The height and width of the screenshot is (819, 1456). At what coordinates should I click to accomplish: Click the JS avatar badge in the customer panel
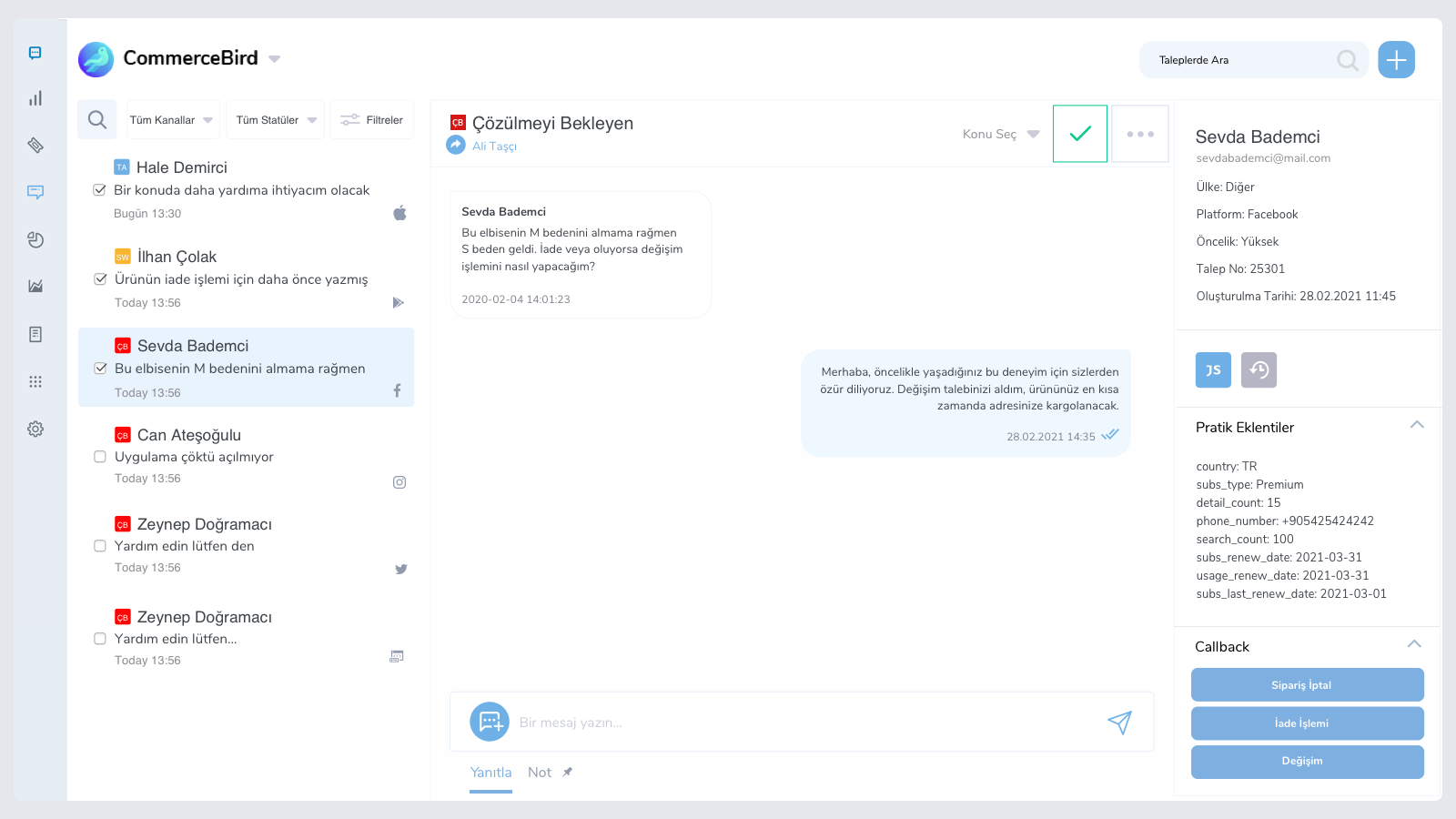tap(1213, 369)
